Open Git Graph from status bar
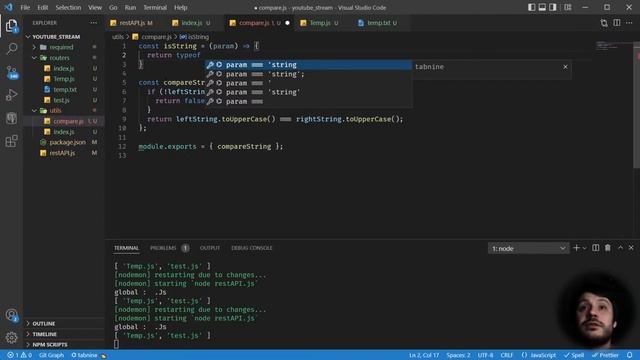The width and height of the screenshot is (640, 360). [51, 355]
